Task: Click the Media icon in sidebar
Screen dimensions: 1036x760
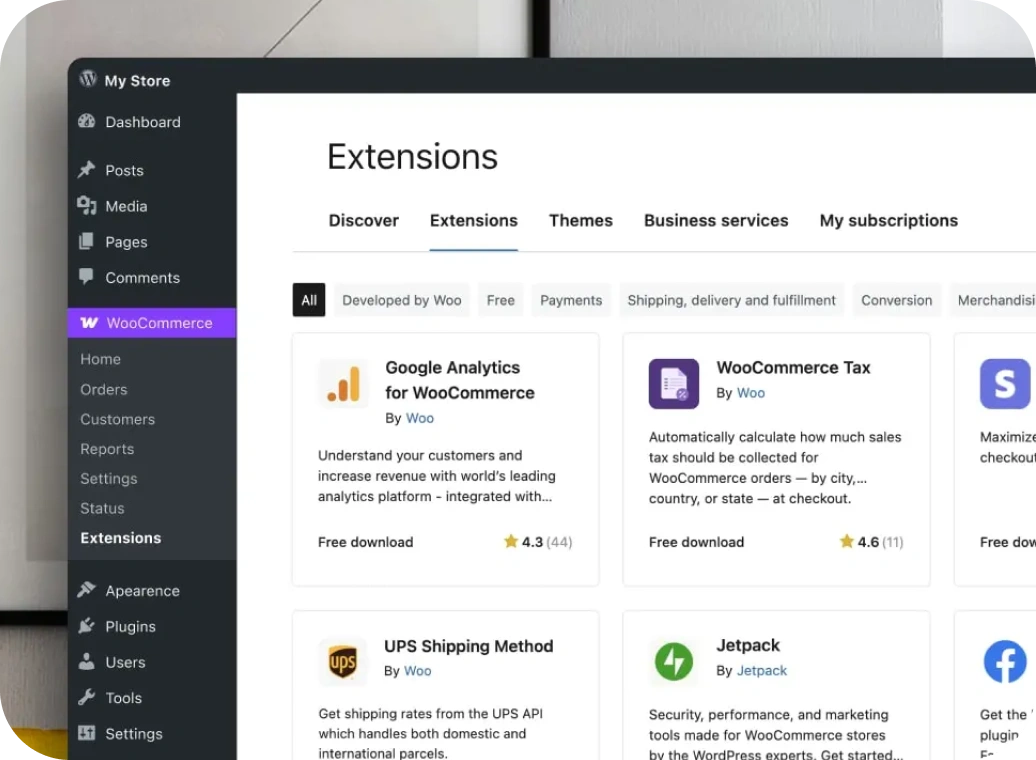Action: click(x=87, y=205)
